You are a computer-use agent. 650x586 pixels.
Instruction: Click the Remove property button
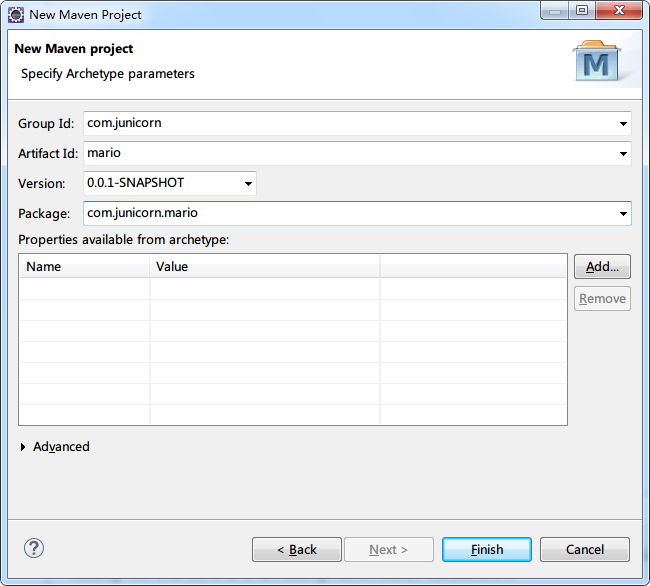click(602, 298)
